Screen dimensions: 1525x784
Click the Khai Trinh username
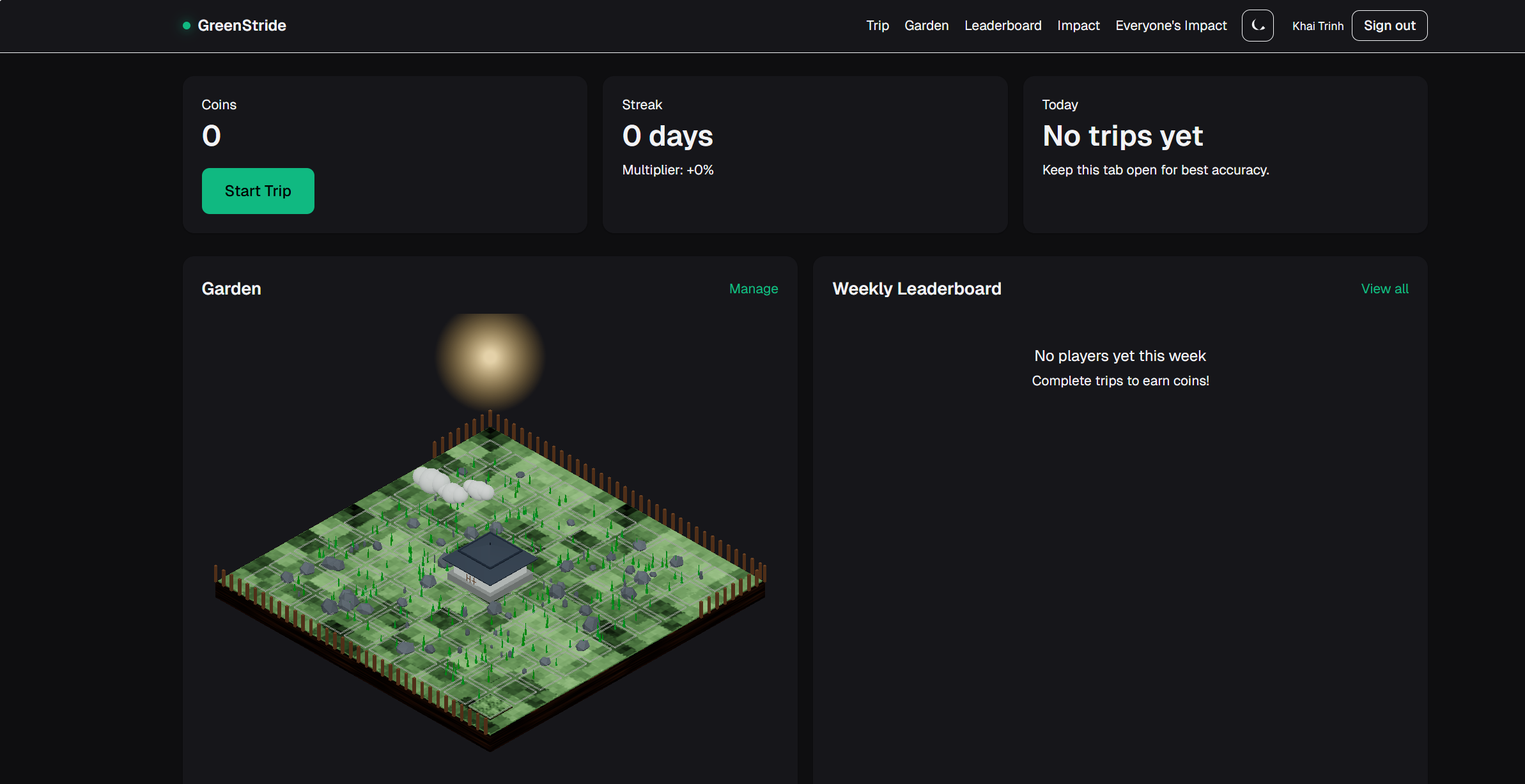1317,26
